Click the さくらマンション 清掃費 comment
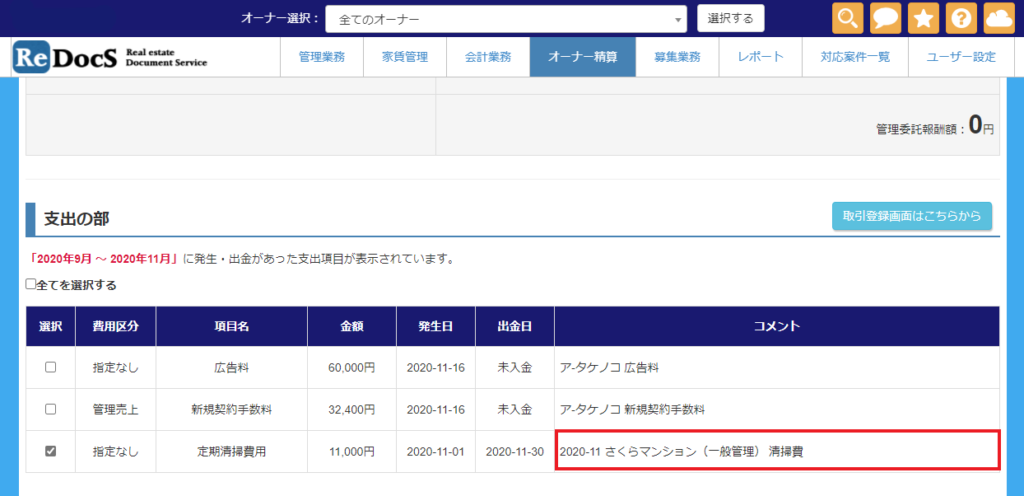This screenshot has height=496, width=1024. tap(682, 452)
